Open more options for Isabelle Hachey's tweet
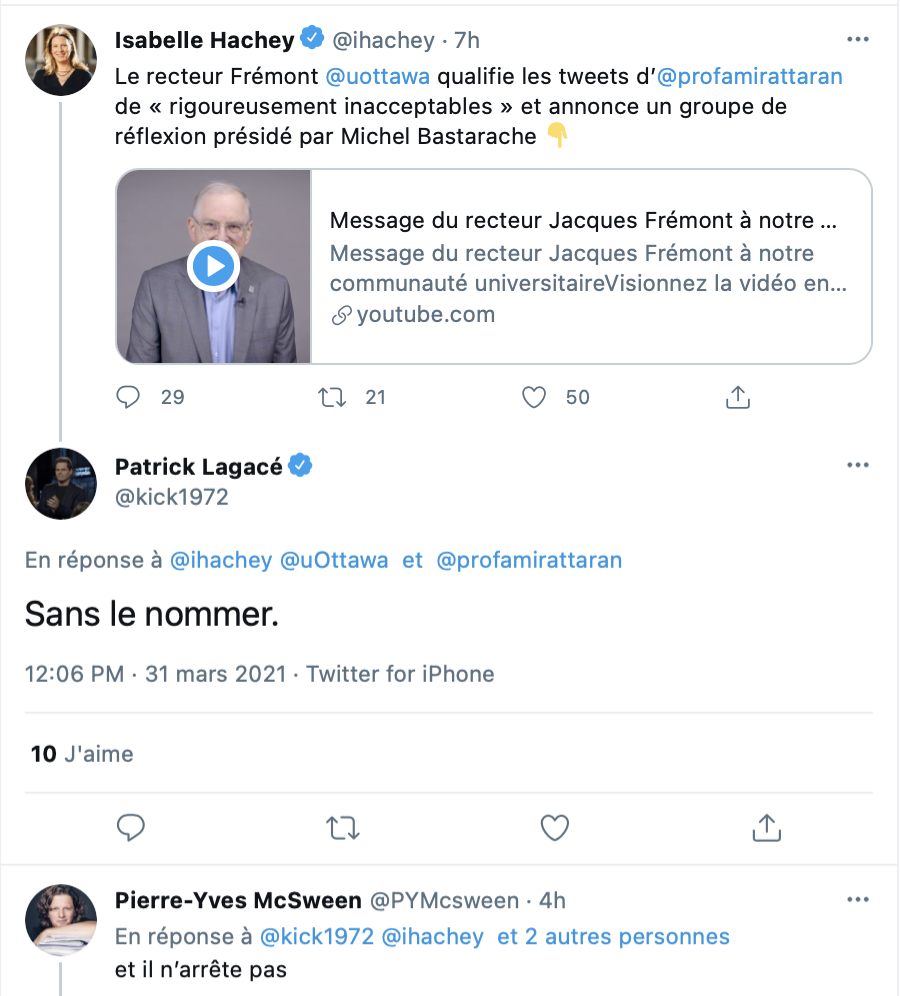This screenshot has height=996, width=900. 857,39
